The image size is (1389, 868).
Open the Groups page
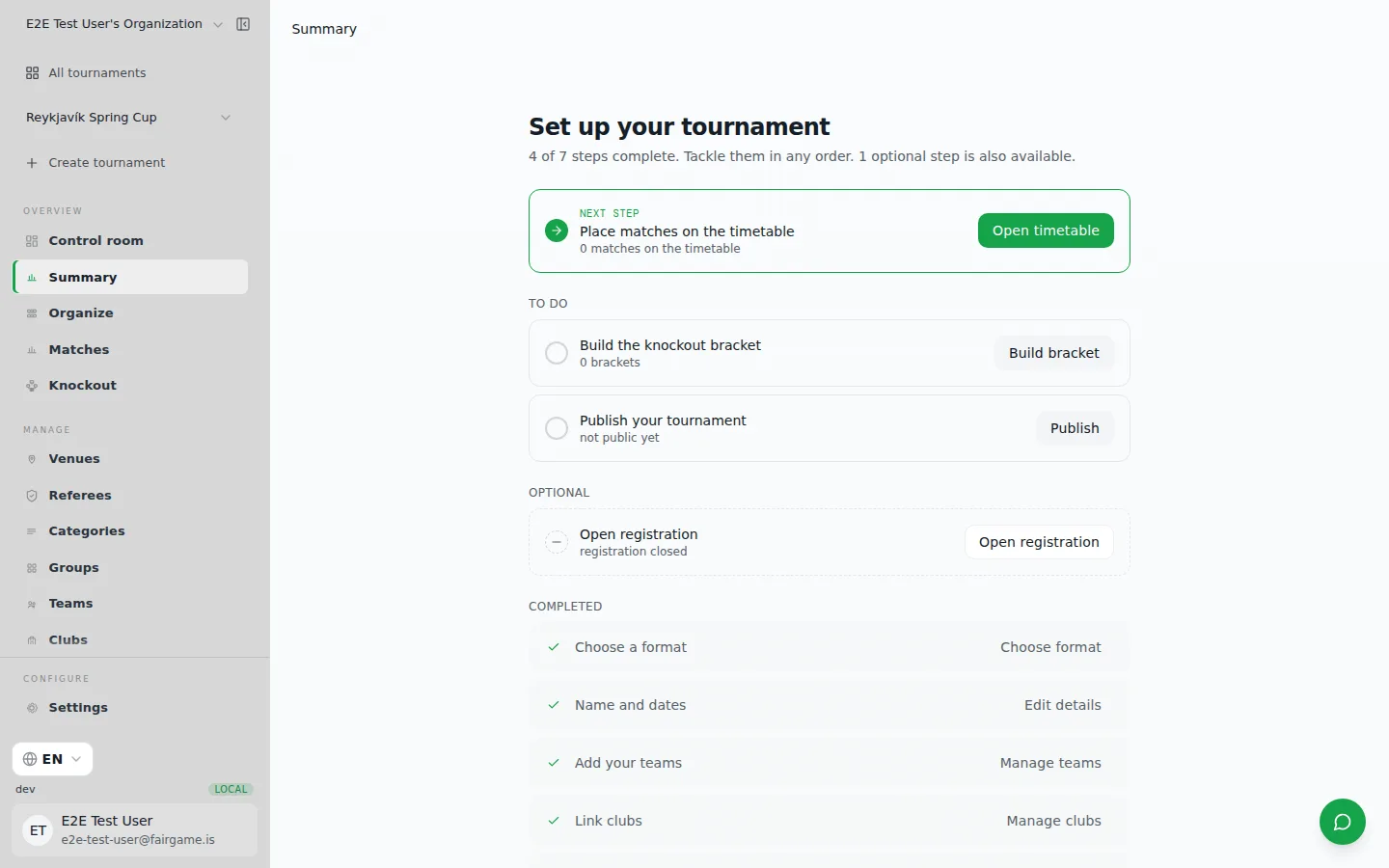point(130,568)
